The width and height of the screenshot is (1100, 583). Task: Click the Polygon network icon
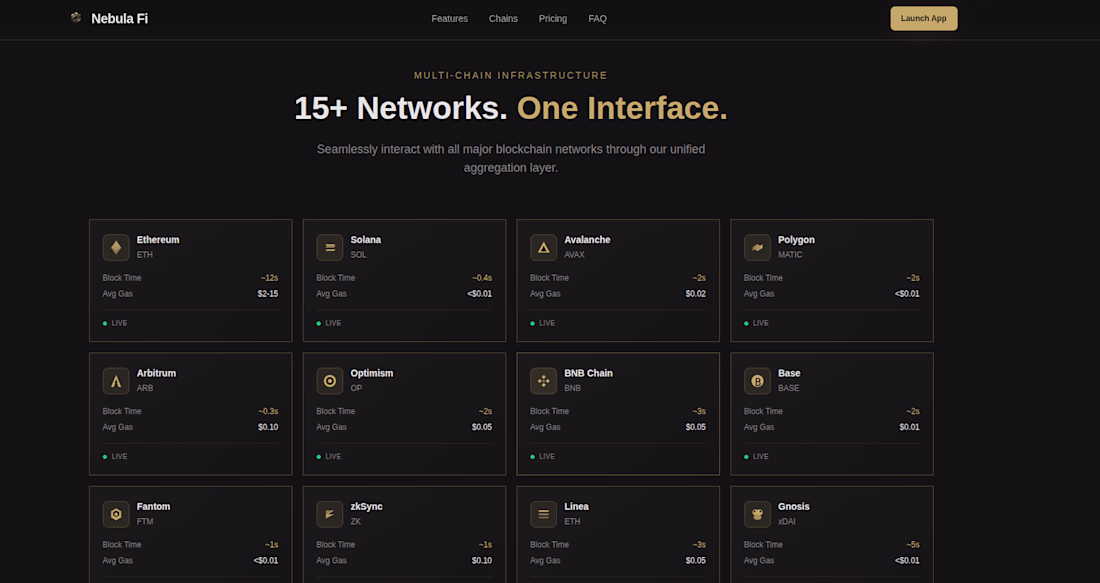[x=758, y=247]
